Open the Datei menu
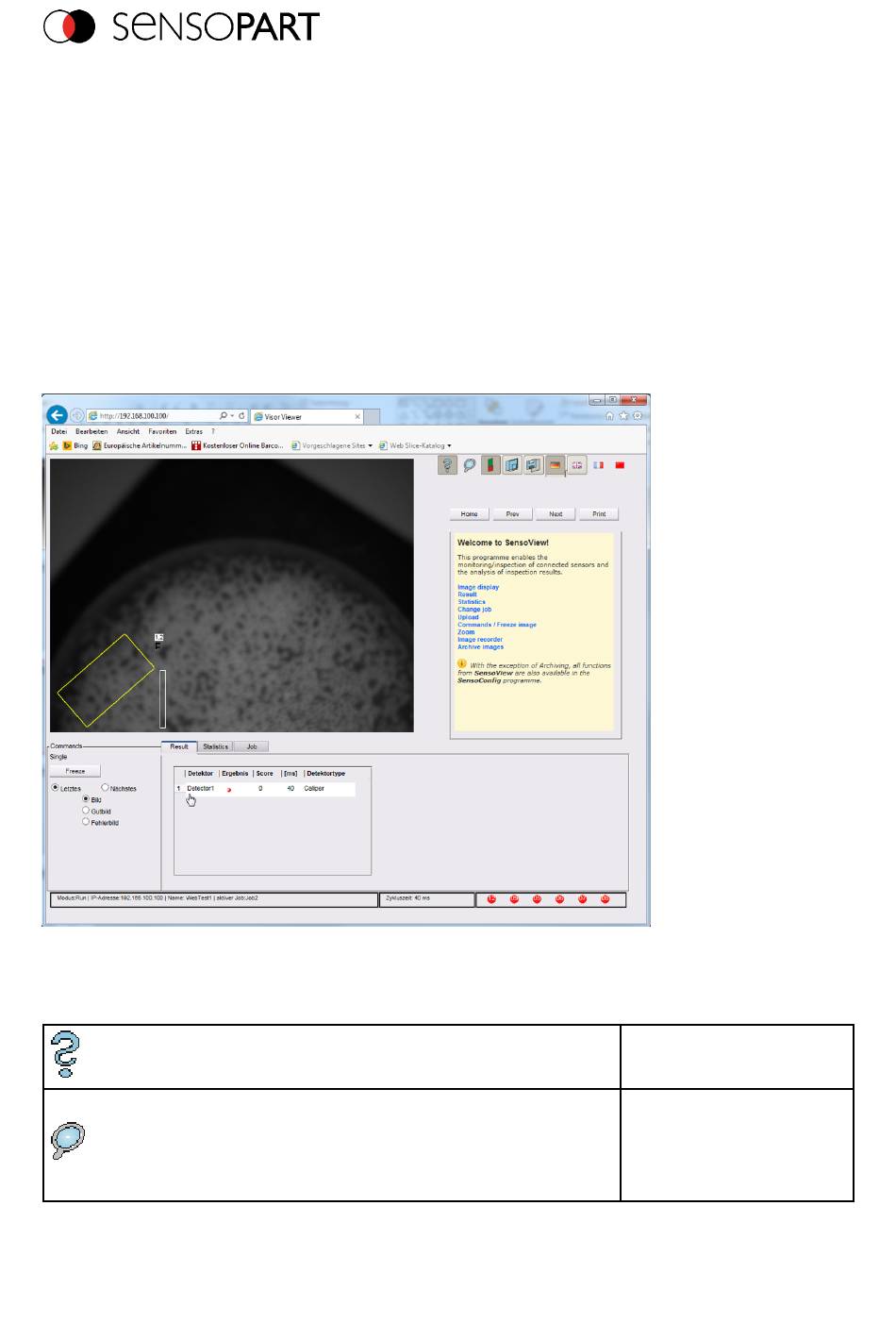This screenshot has height=1323, width=896. click(58, 431)
